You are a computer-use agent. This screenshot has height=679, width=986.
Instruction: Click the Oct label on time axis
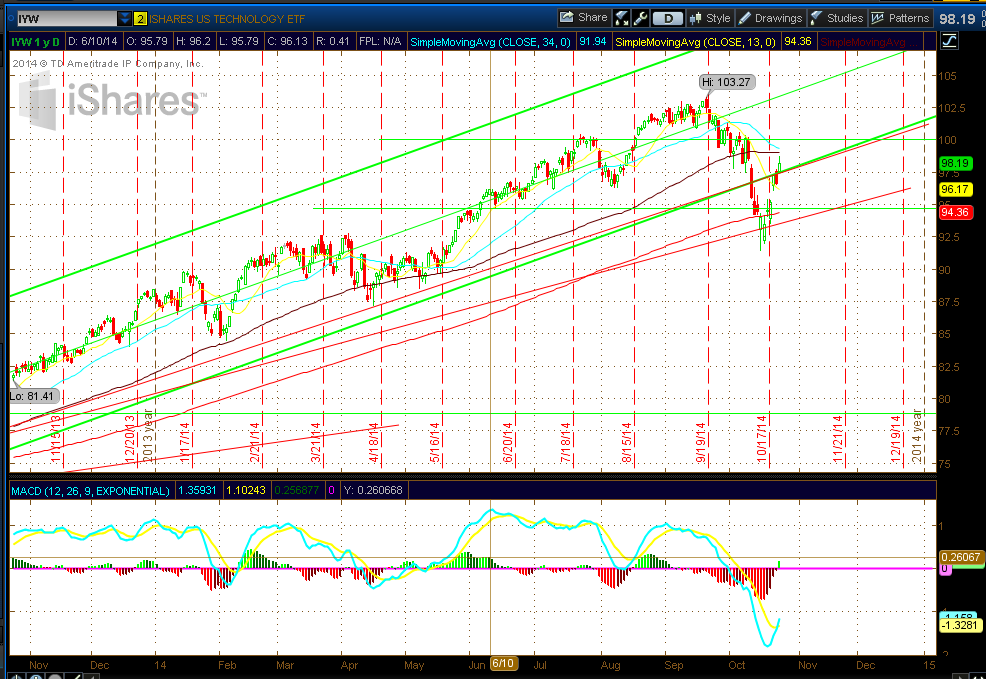coord(736,665)
